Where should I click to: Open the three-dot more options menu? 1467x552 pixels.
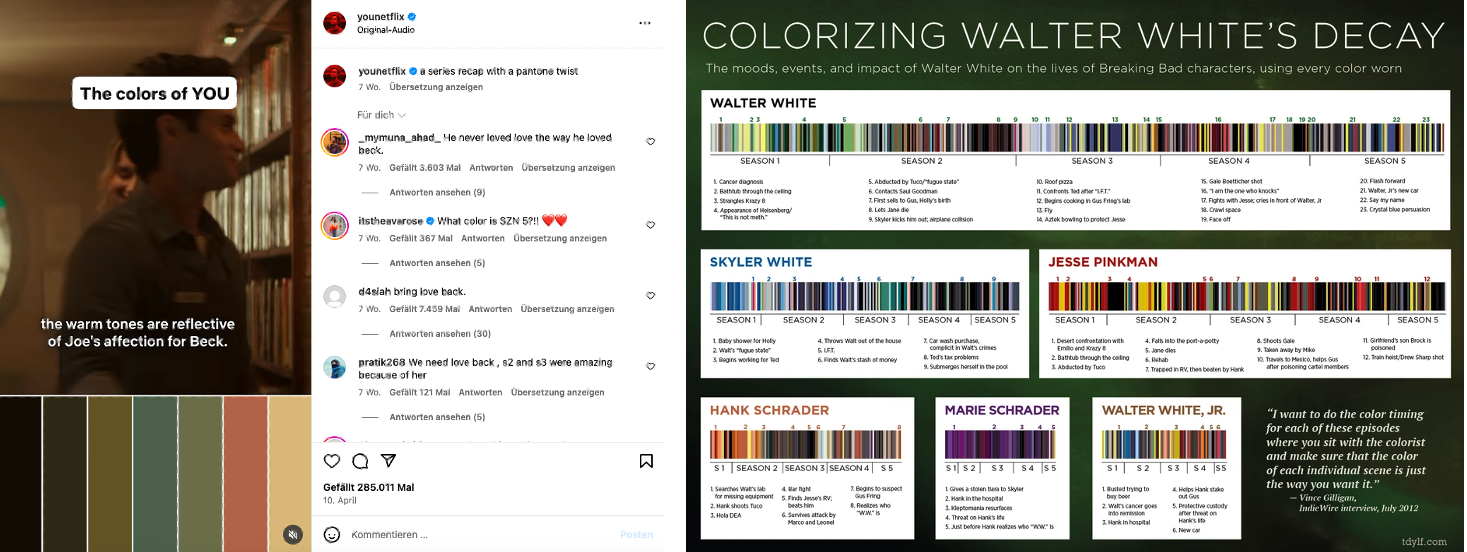(x=646, y=22)
